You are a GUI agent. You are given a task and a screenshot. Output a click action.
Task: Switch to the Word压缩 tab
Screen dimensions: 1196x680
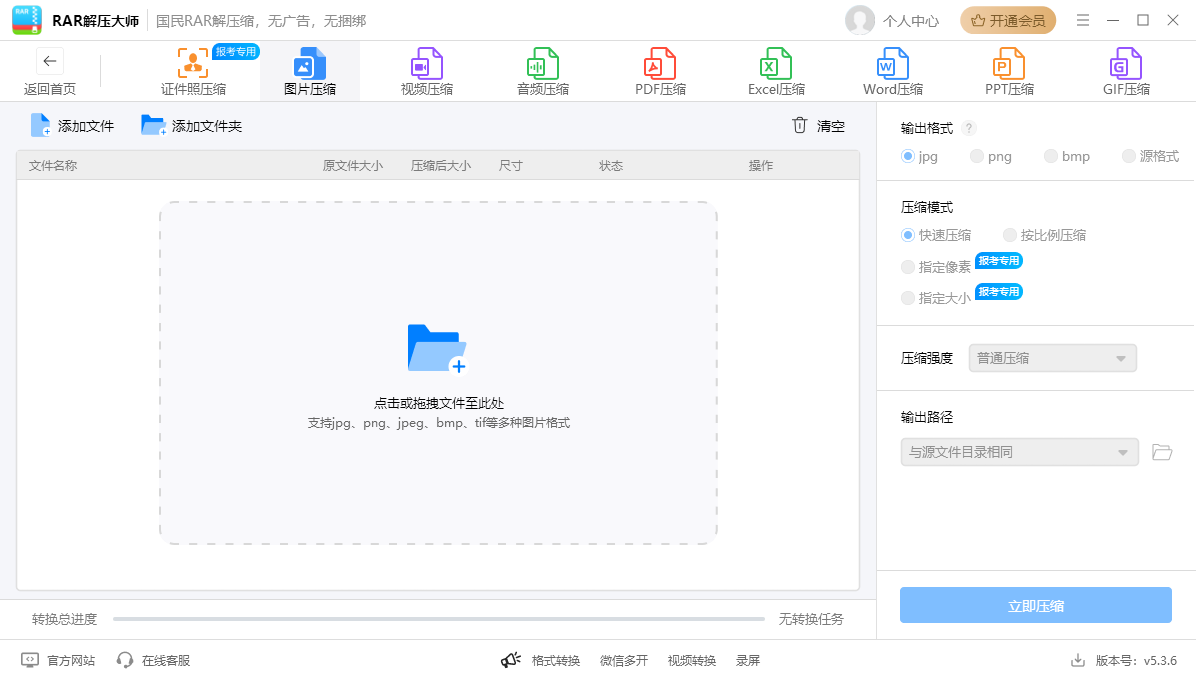pyautogui.click(x=893, y=72)
